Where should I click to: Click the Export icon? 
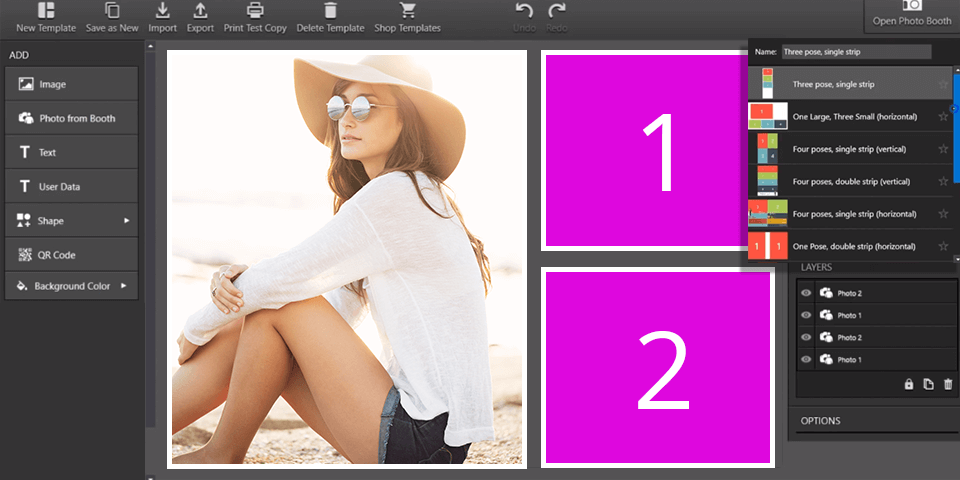point(200,10)
